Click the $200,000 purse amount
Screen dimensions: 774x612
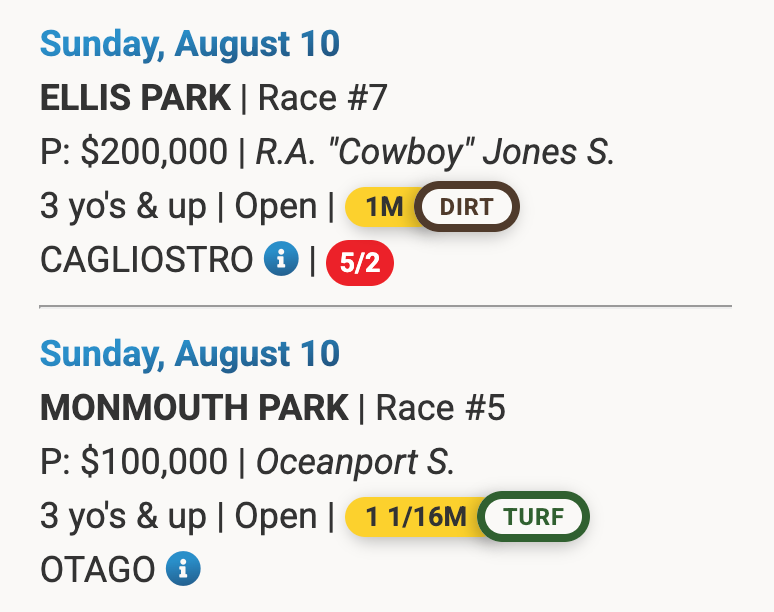154,152
